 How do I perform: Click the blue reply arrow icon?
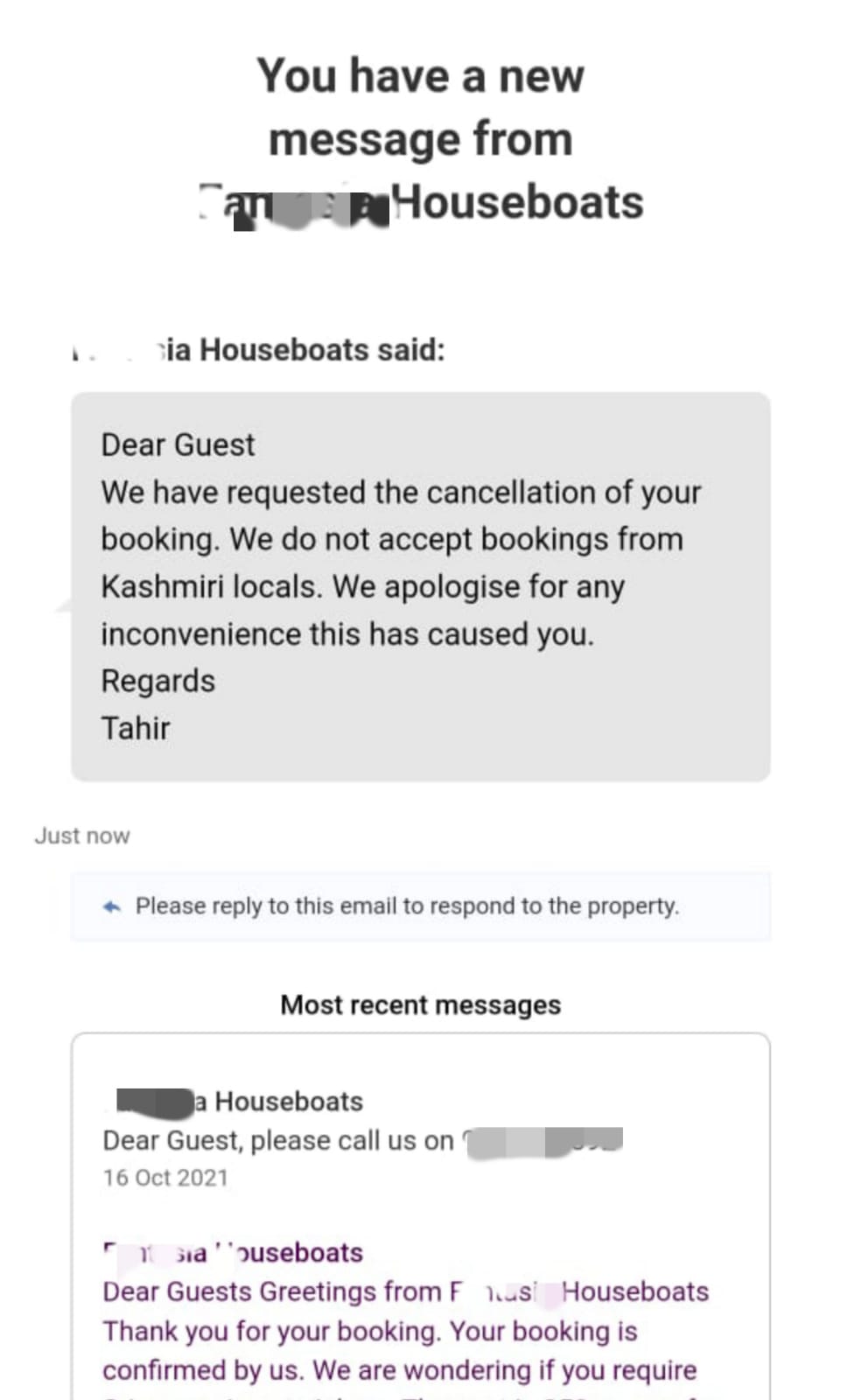(x=111, y=906)
